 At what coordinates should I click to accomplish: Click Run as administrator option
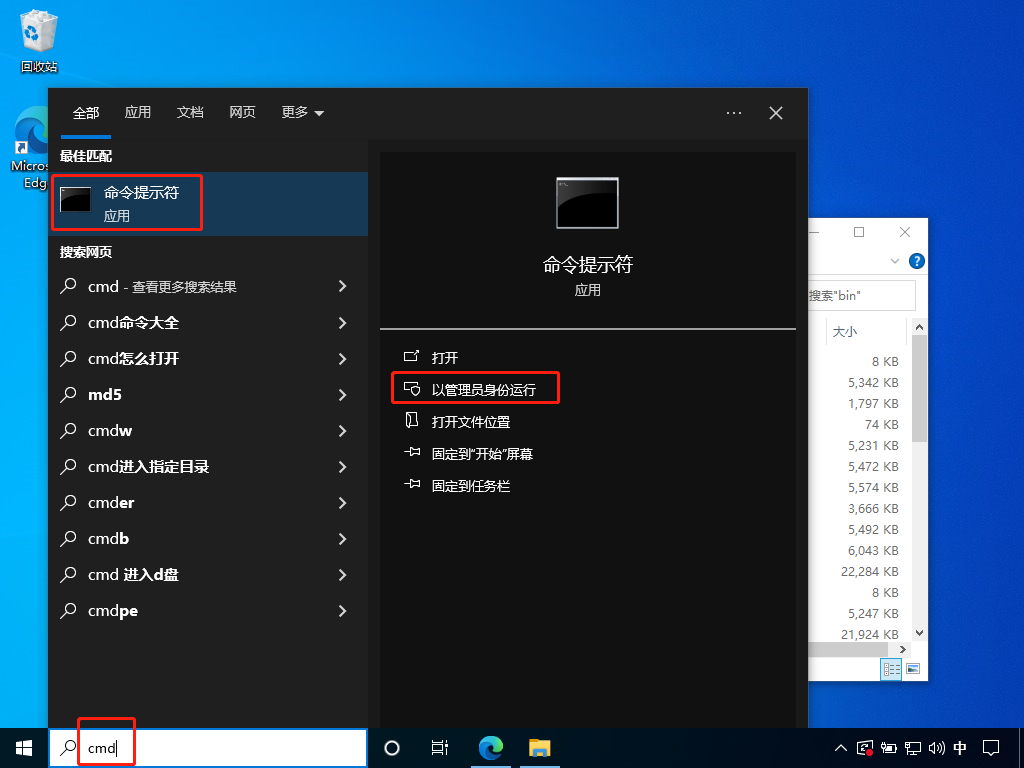click(483, 389)
